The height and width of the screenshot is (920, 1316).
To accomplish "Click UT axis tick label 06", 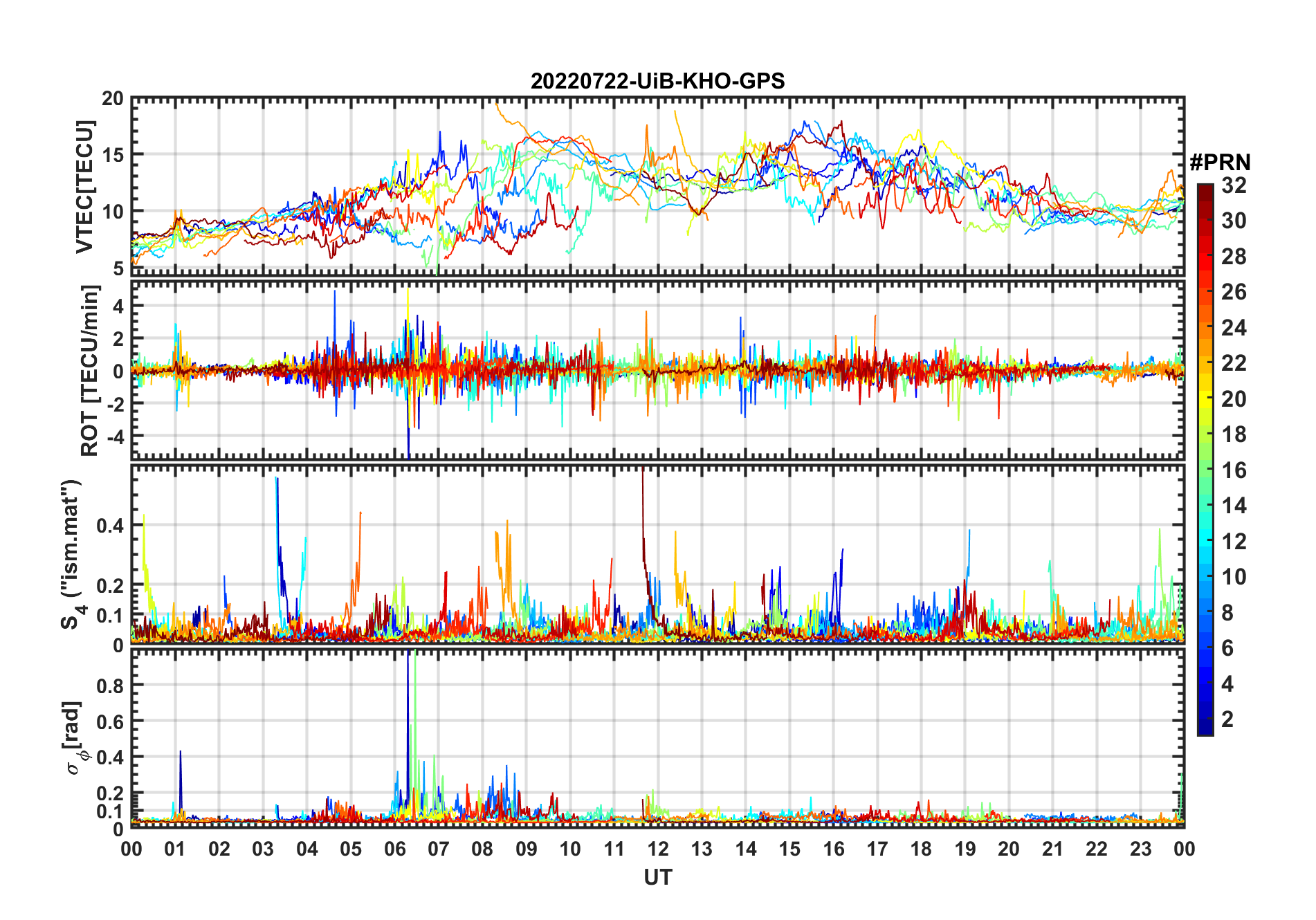I will click(395, 849).
